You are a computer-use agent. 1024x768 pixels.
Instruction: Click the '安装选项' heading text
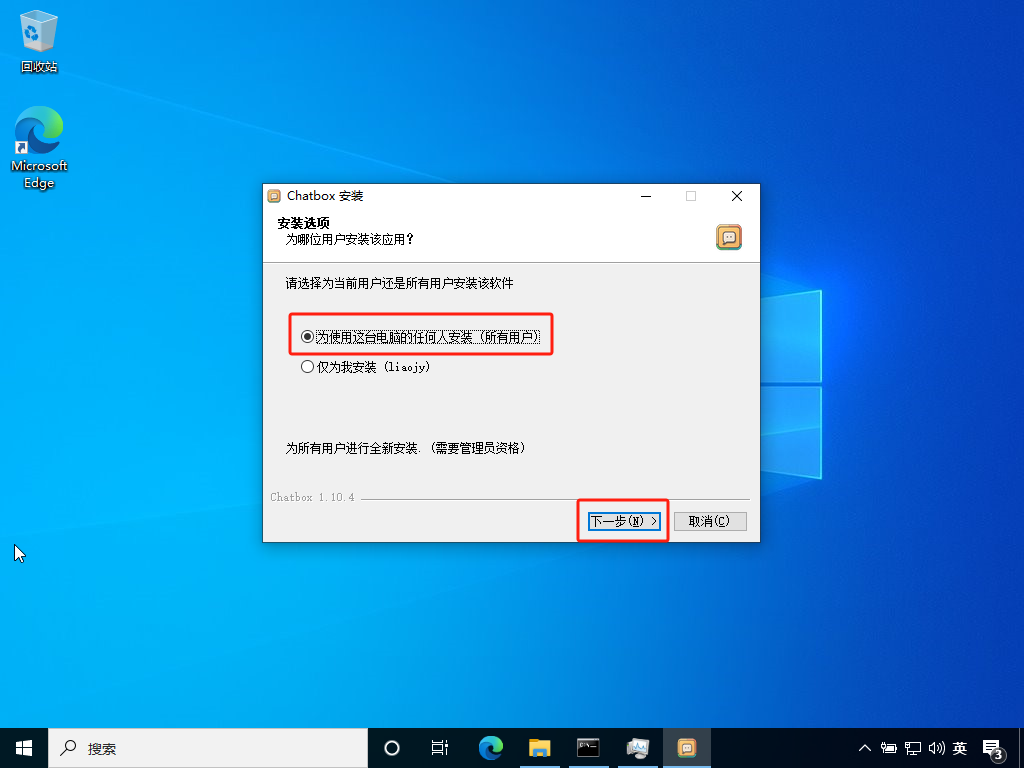(x=303, y=223)
